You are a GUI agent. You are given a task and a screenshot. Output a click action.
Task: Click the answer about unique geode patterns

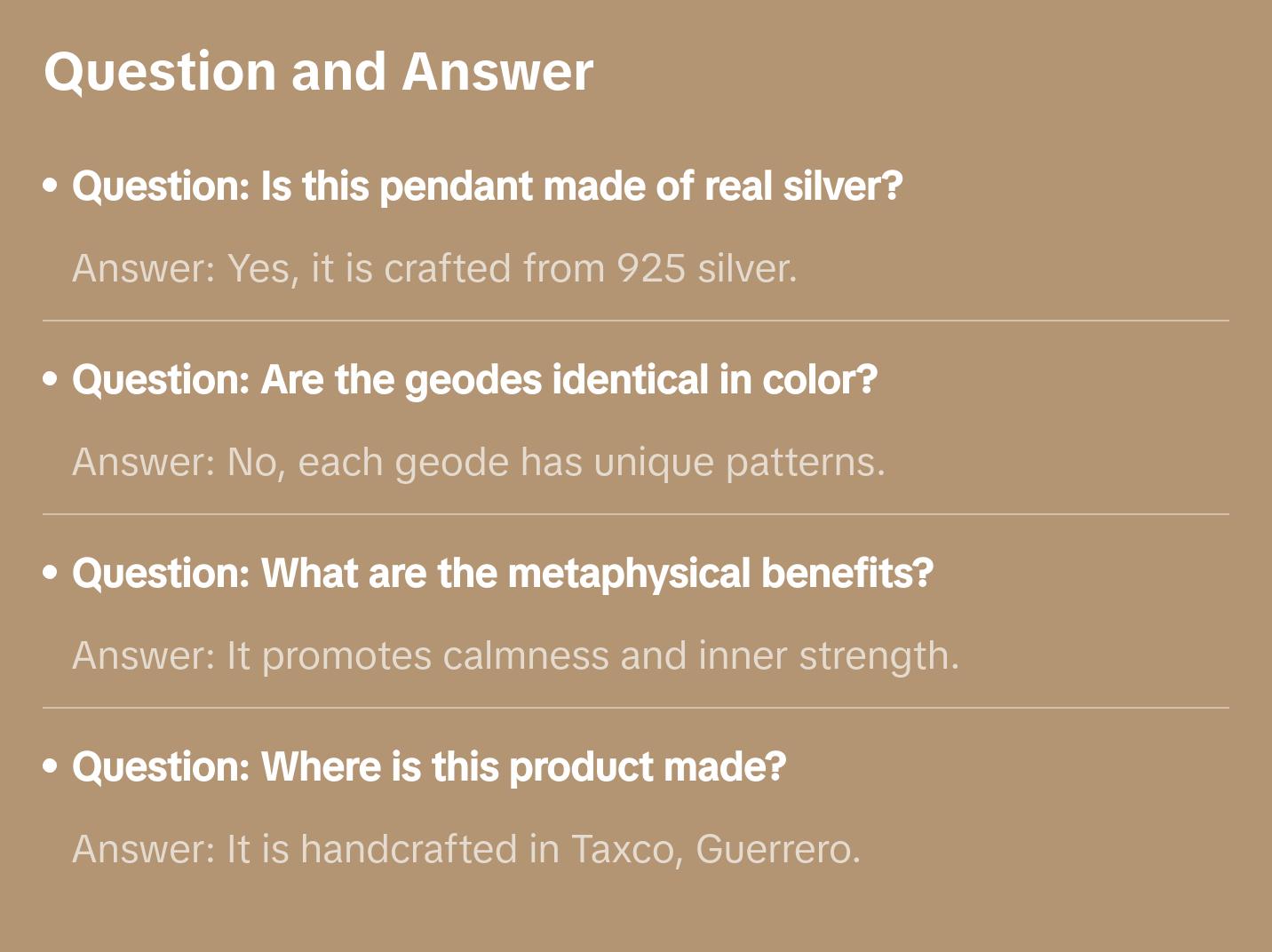coord(479,462)
